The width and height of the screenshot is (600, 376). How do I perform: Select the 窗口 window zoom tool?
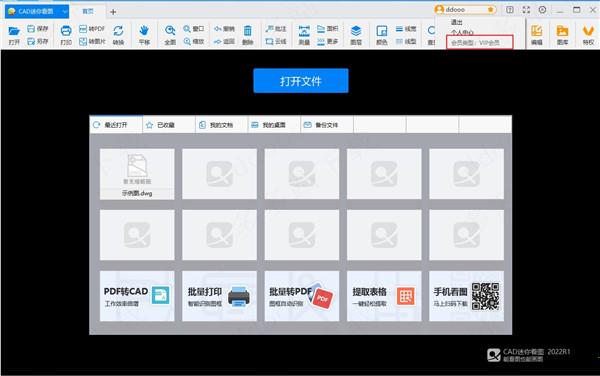tap(194, 29)
